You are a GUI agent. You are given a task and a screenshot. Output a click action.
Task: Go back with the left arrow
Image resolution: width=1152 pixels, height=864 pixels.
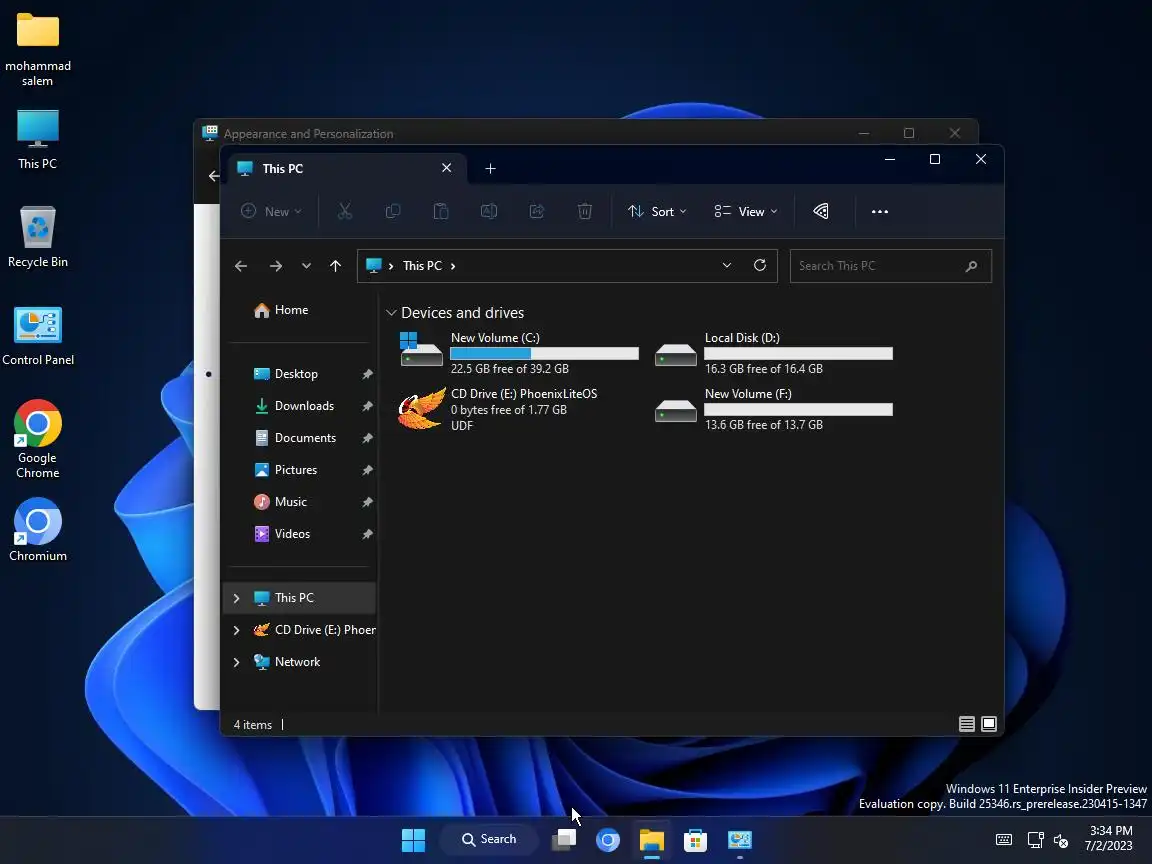pyautogui.click(x=241, y=266)
